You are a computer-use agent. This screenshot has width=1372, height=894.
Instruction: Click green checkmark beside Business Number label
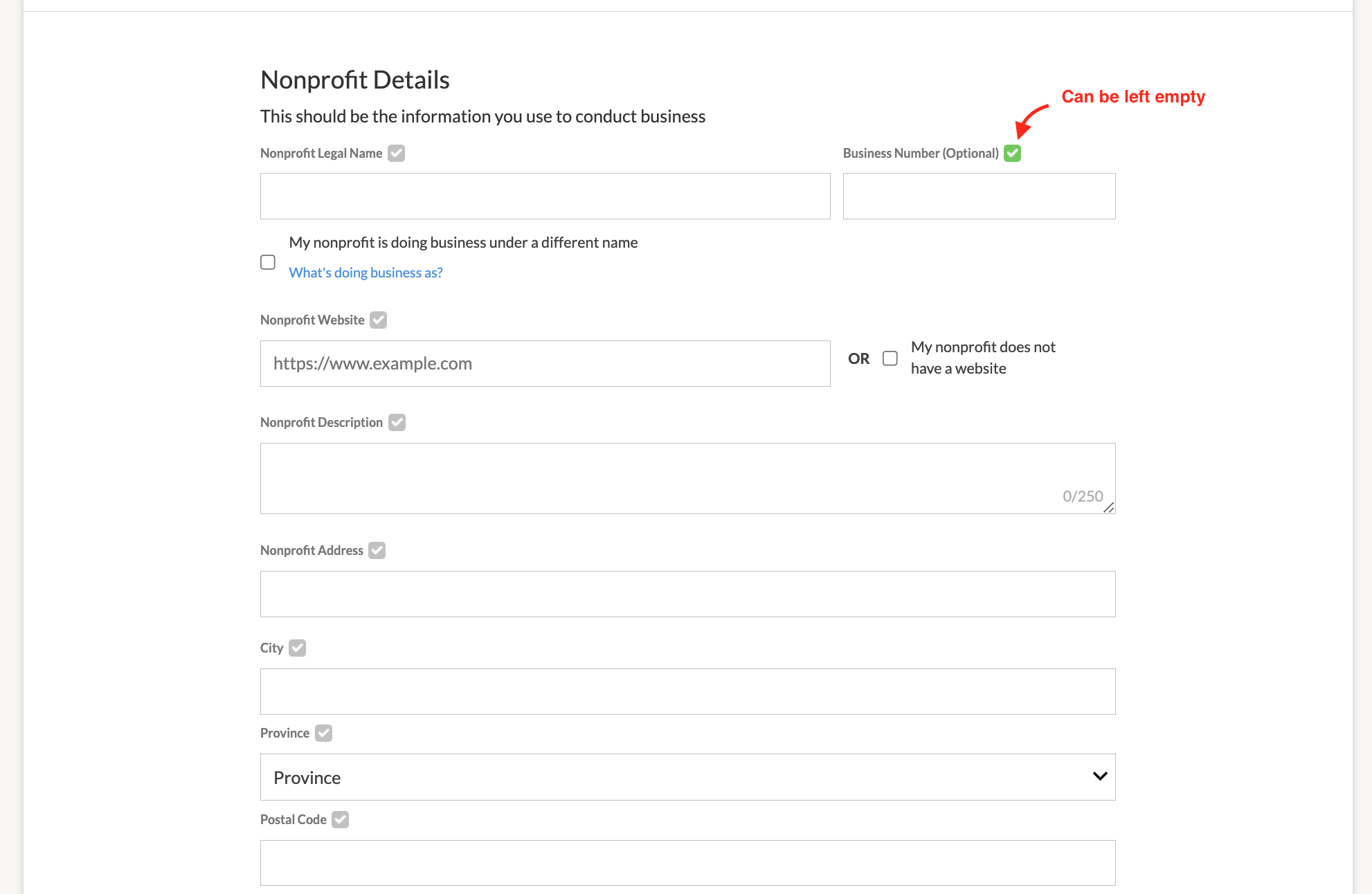coord(1012,153)
